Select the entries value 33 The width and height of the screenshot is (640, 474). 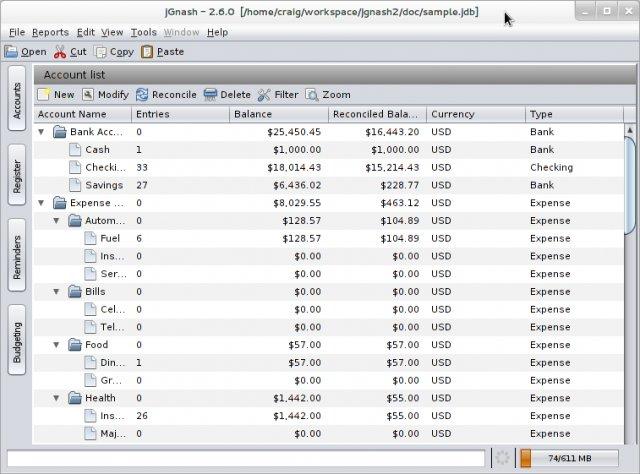click(142, 167)
